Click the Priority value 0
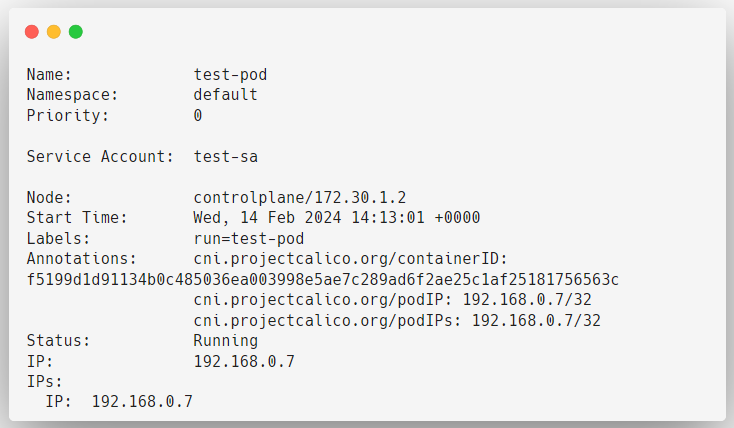 198,115
